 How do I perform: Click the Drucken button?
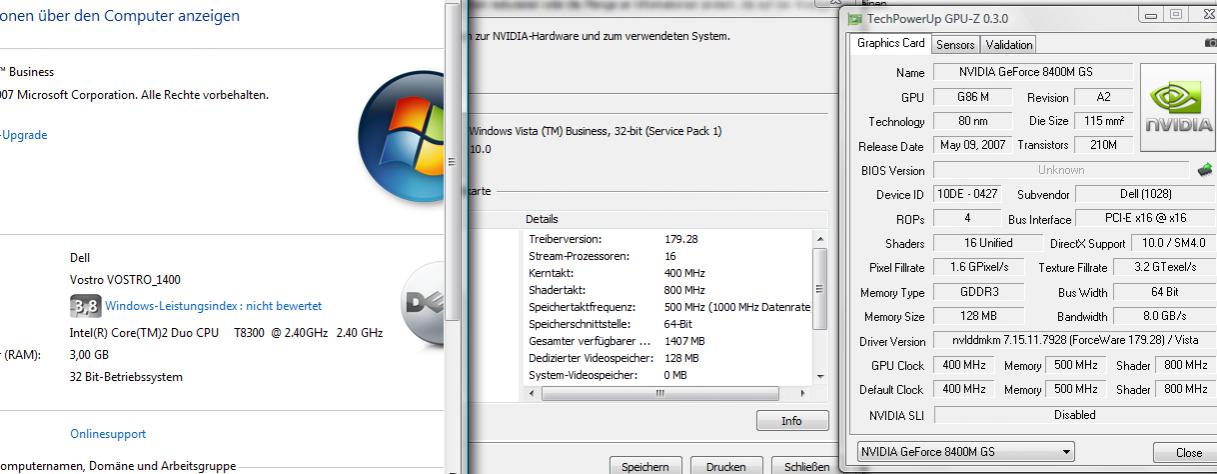tap(726, 466)
